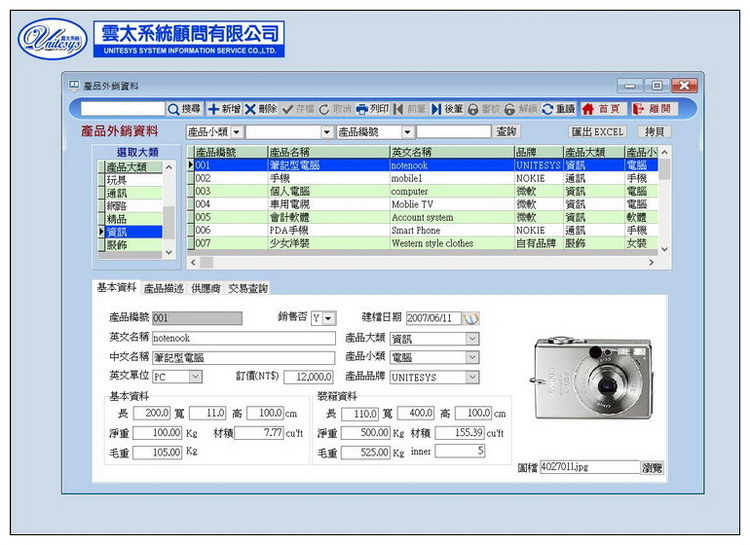Click the 匯出 EXCEL button
Screen dimensions: 750x545
pos(598,131)
